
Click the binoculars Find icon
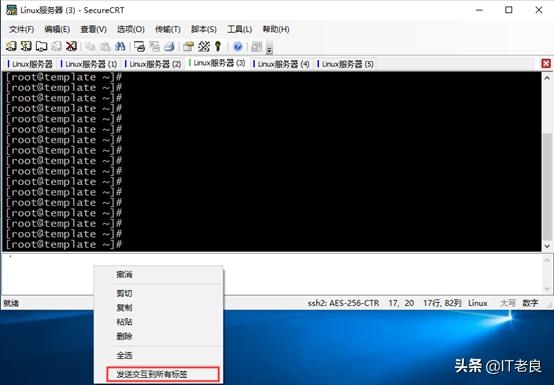(x=120, y=46)
